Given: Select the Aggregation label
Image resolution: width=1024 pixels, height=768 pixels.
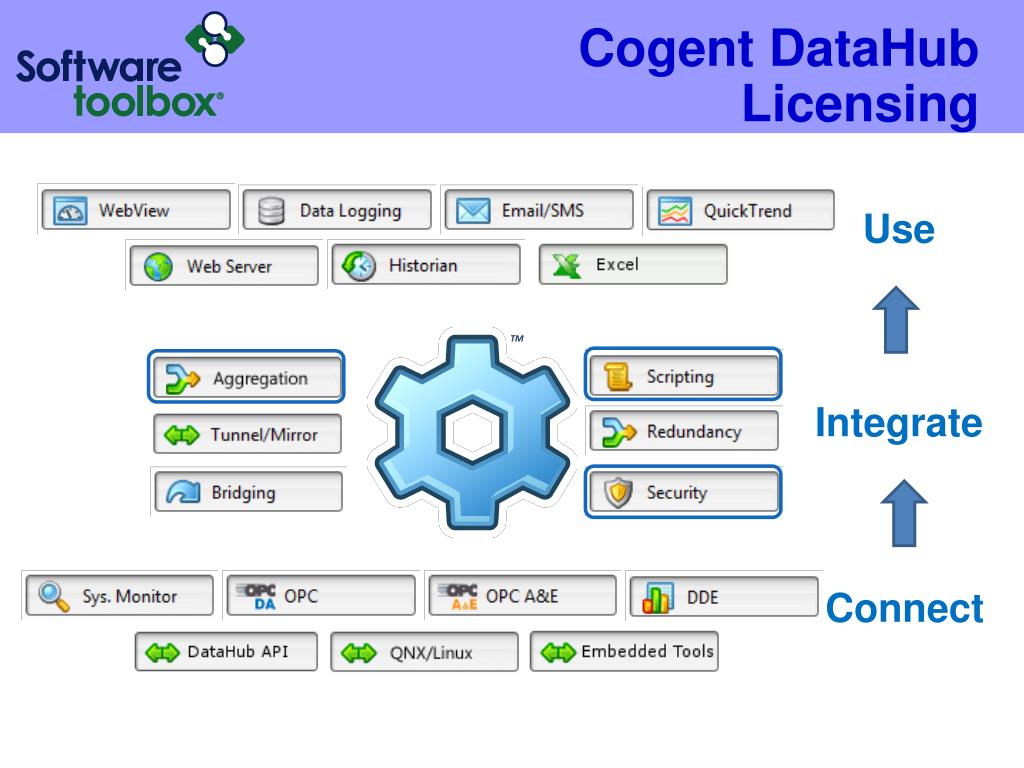Looking at the screenshot, I should pos(261,379).
